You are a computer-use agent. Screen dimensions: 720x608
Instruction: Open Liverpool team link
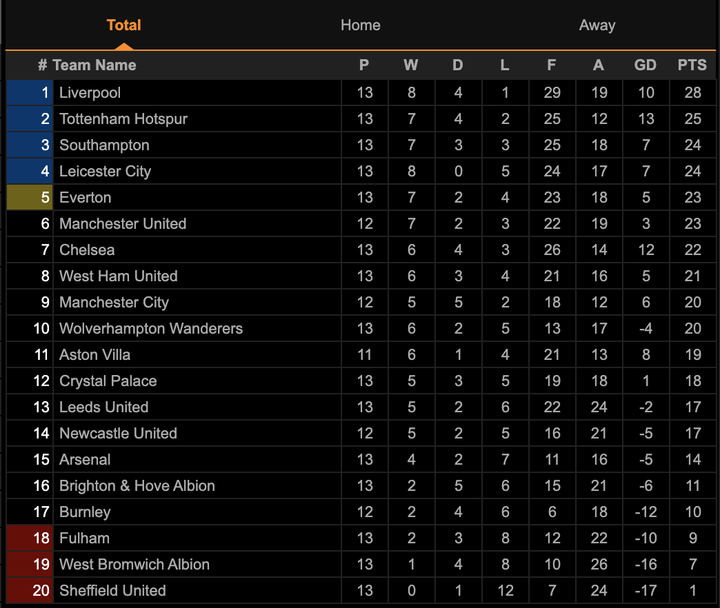coord(90,93)
